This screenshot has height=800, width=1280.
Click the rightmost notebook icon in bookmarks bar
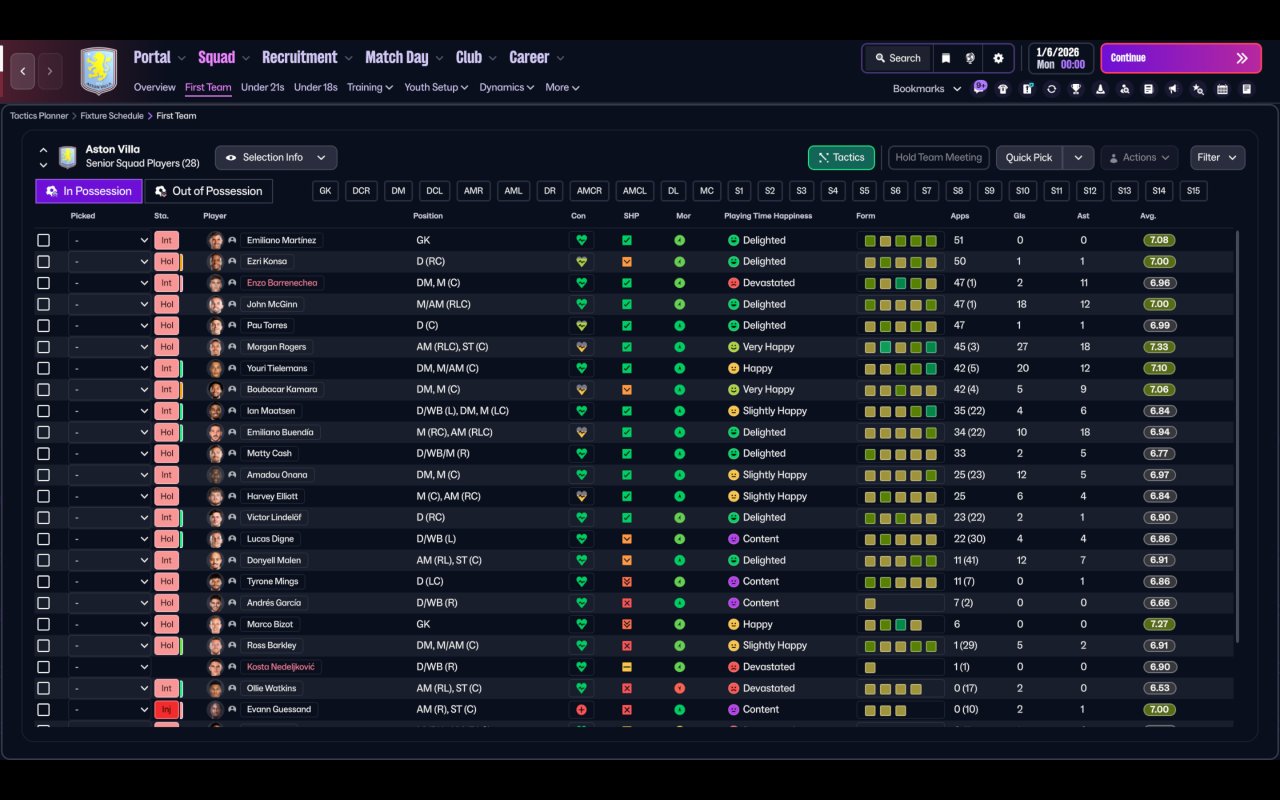[x=1247, y=89]
